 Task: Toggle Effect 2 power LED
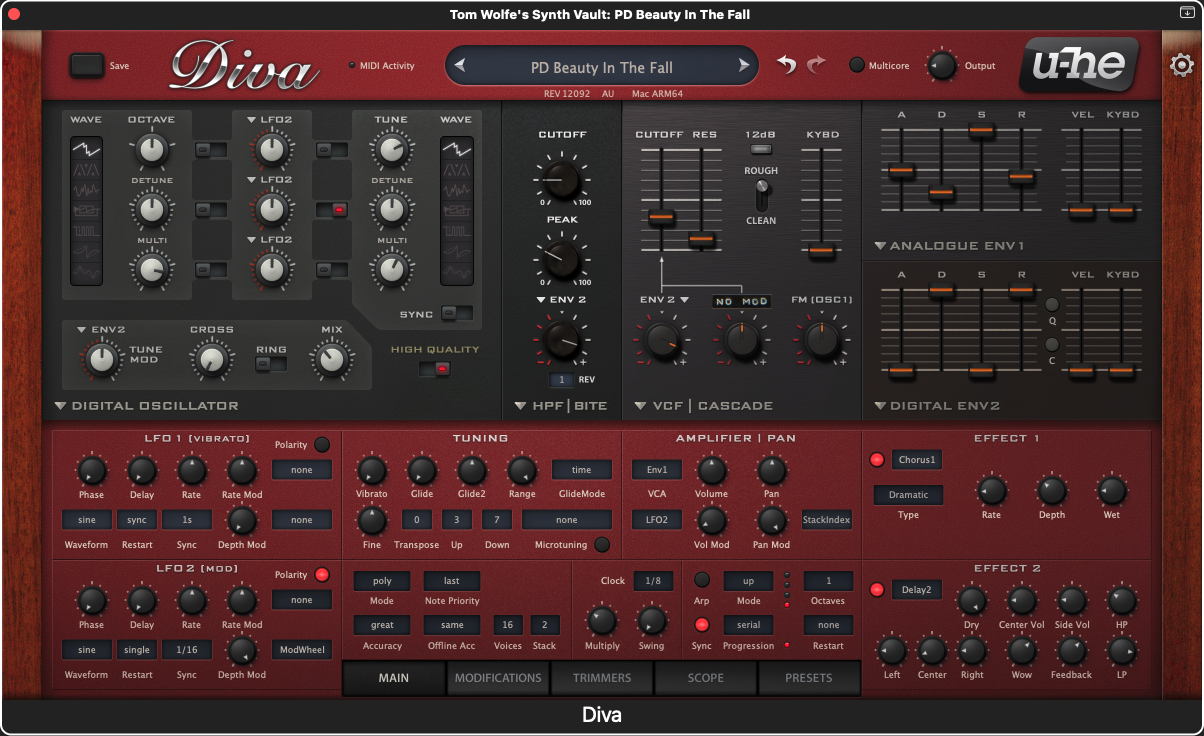tap(877, 590)
